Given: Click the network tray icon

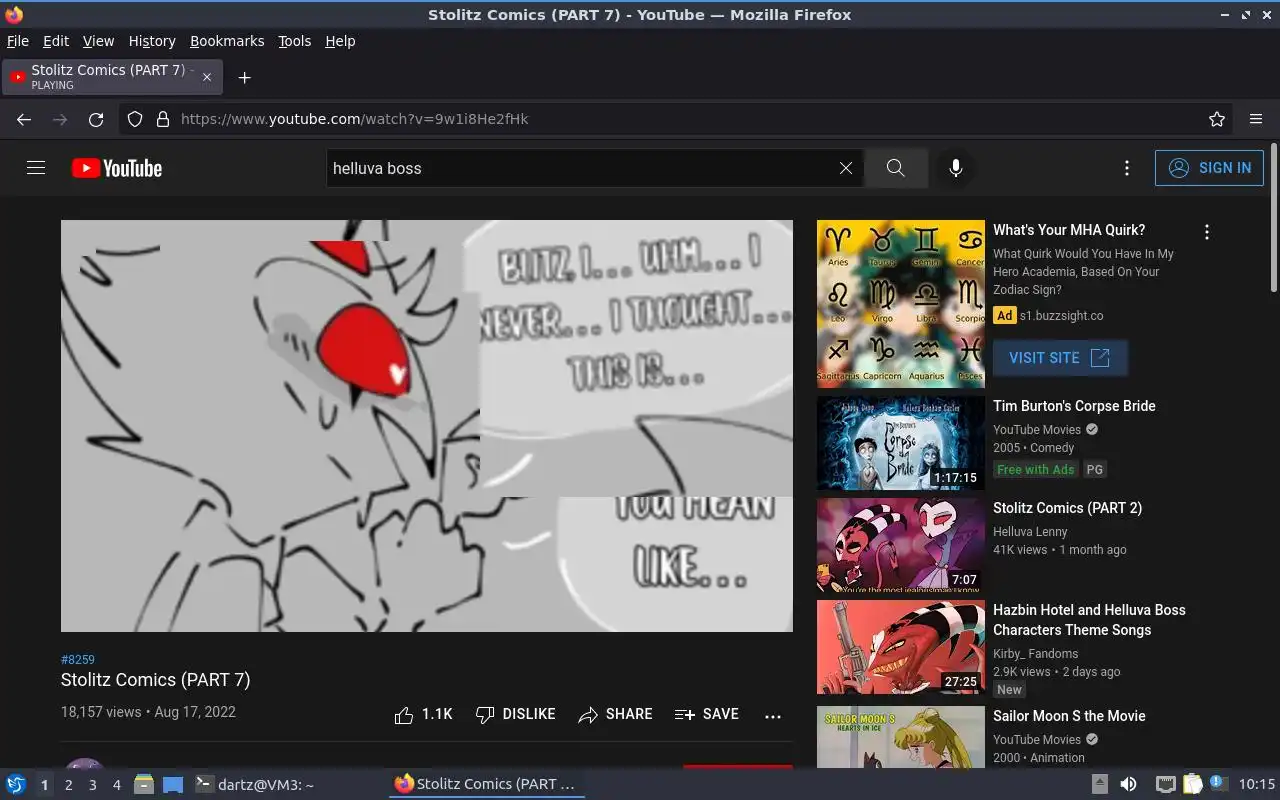Looking at the screenshot, I should click(x=1165, y=785).
